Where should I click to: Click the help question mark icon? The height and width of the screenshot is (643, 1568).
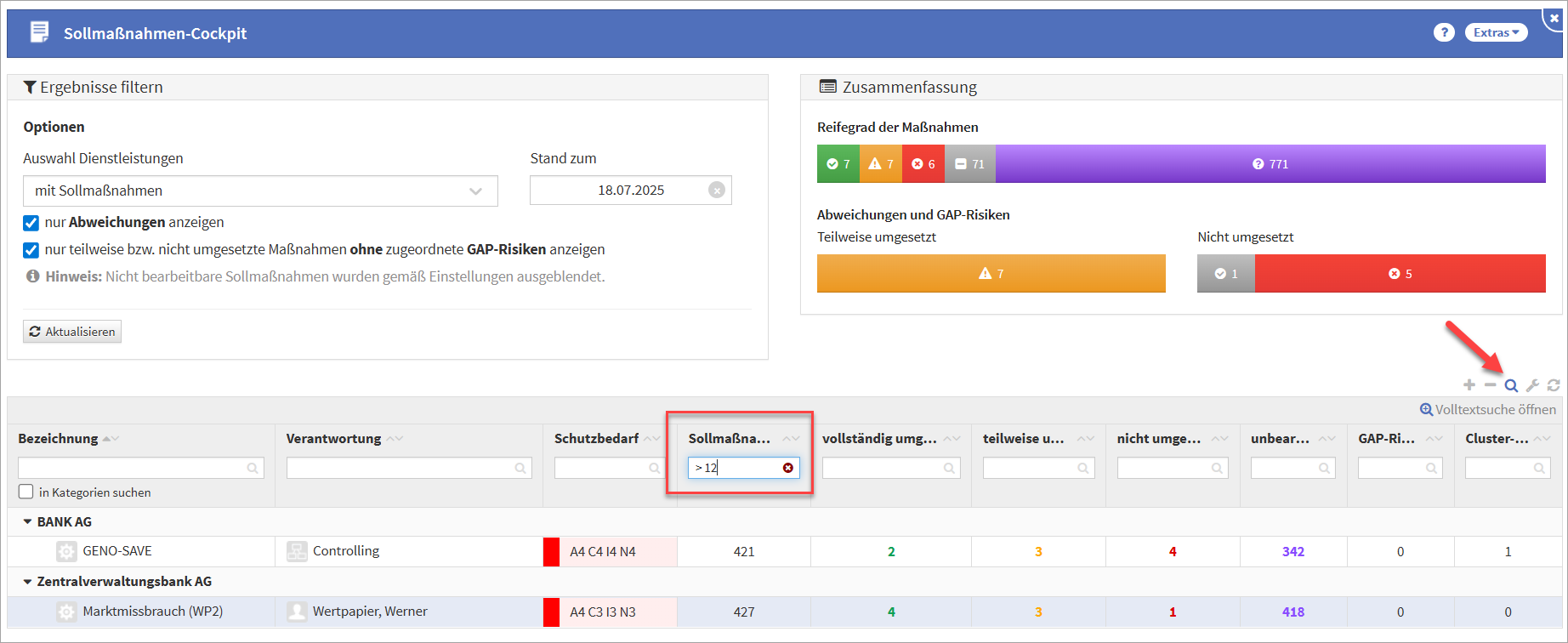[1443, 32]
